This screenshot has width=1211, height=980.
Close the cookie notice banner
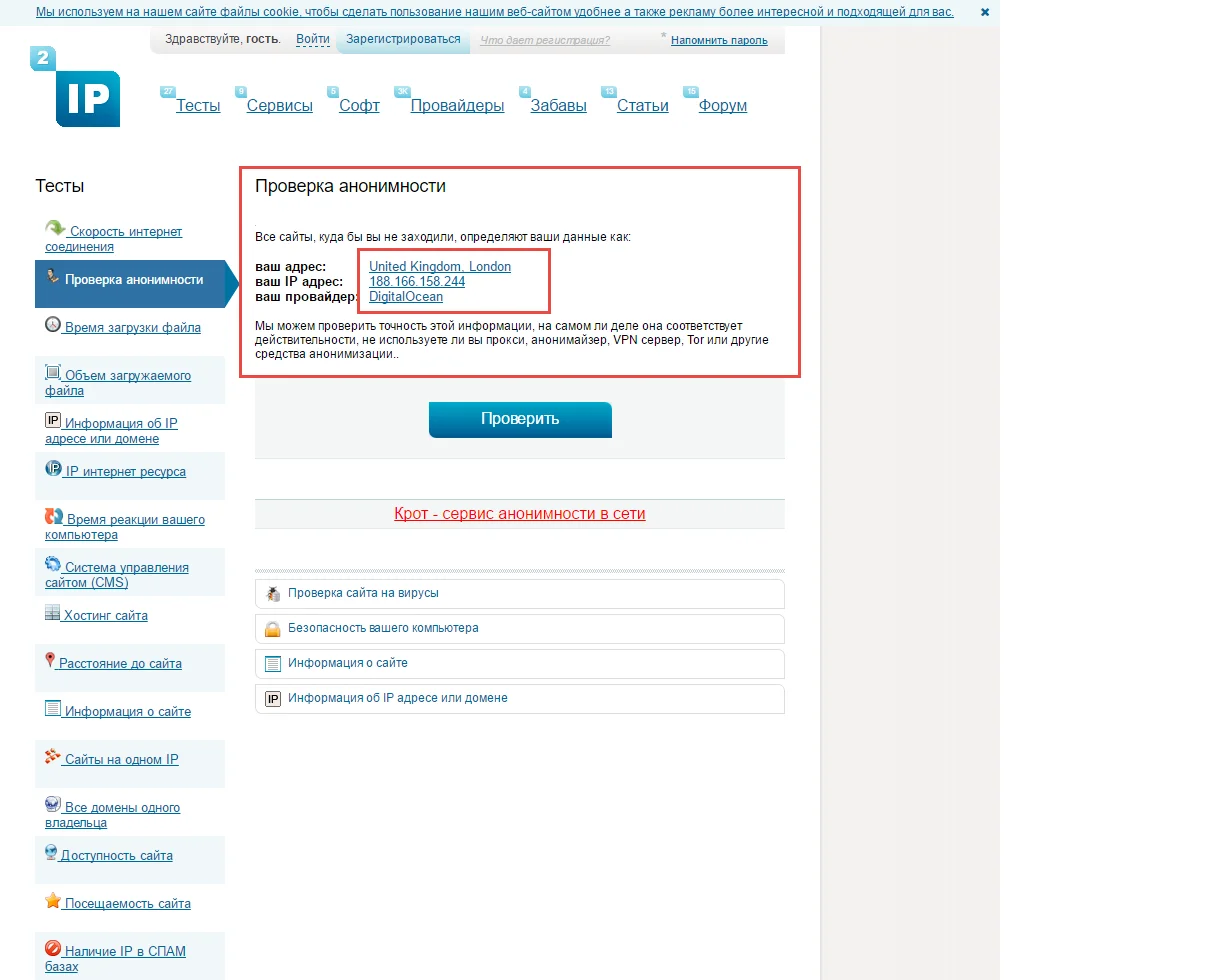click(985, 13)
